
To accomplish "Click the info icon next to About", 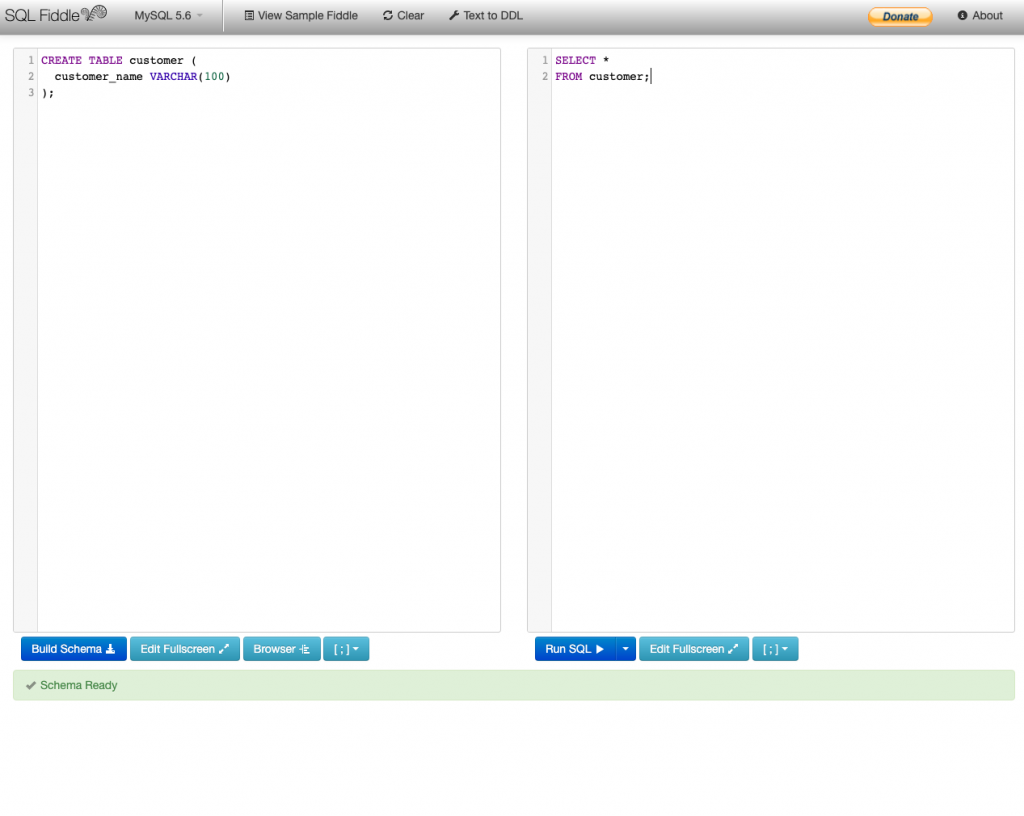I will 963,16.
